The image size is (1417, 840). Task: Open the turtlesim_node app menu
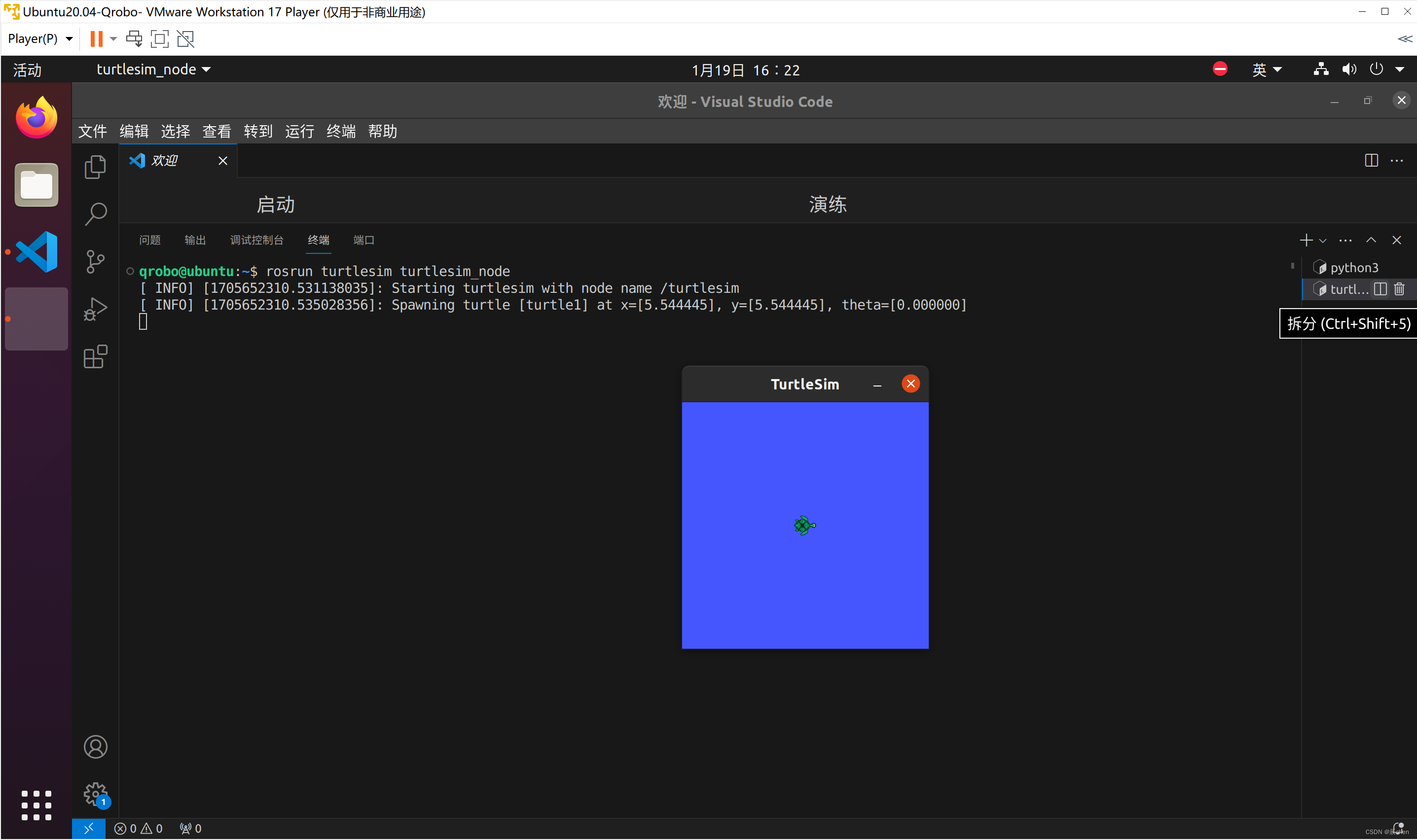[x=153, y=70]
